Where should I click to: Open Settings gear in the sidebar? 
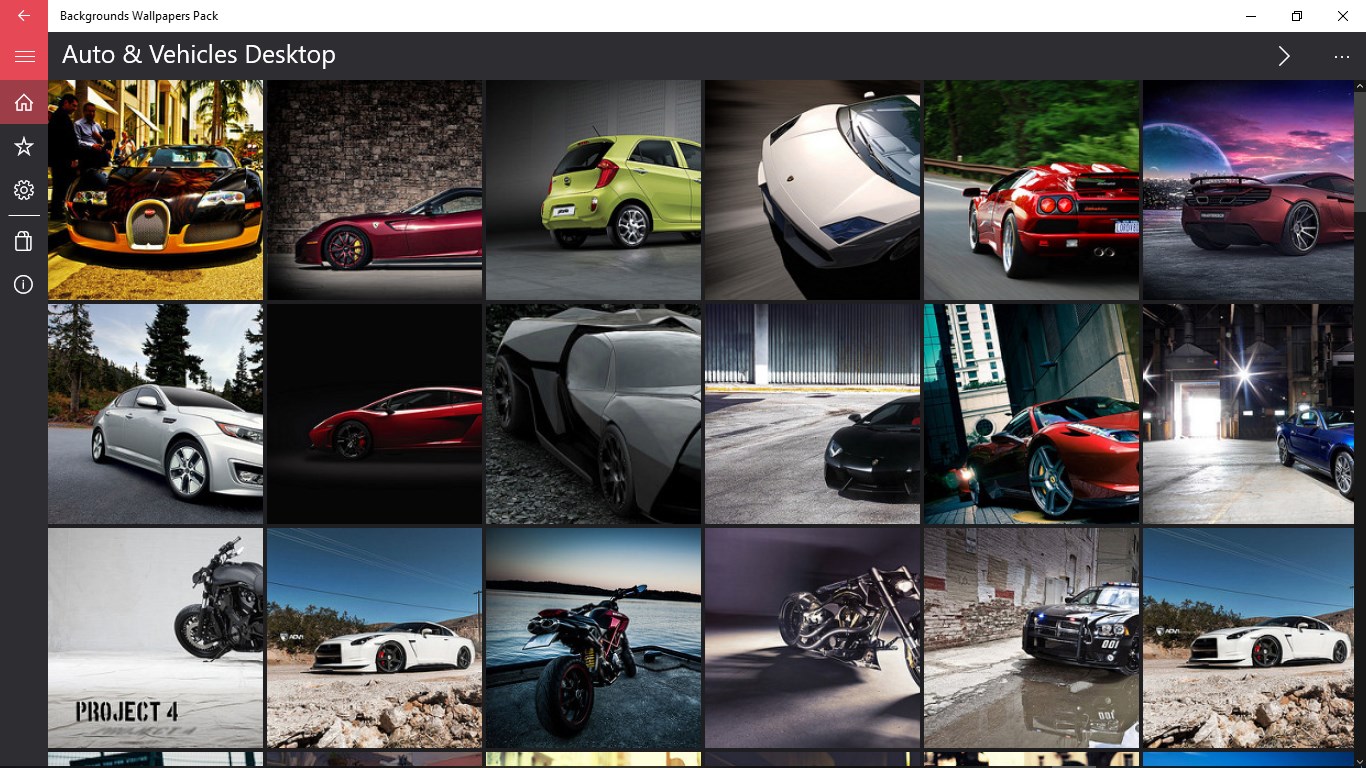pos(24,190)
